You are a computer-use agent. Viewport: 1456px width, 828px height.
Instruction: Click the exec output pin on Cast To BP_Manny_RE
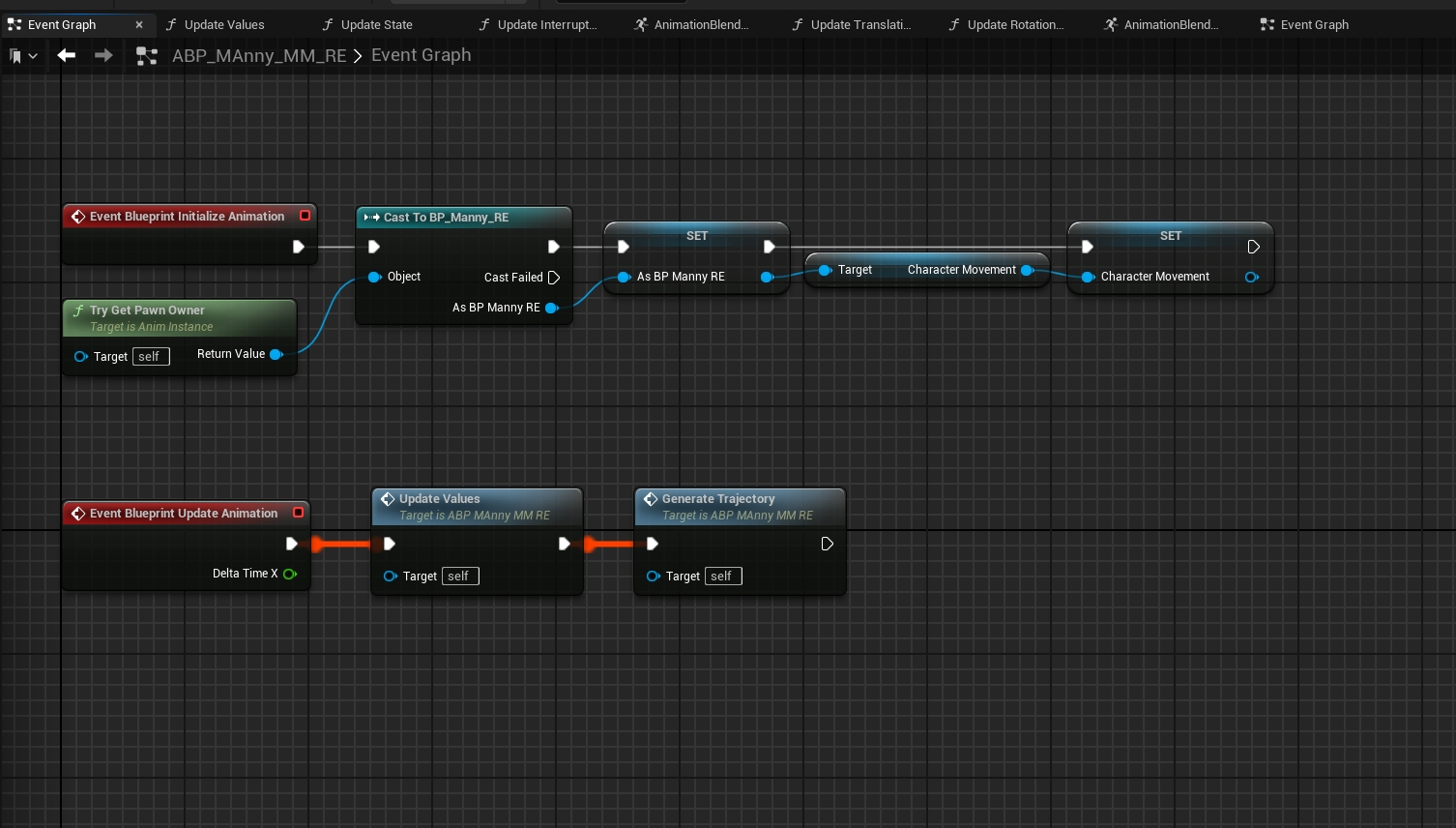(554, 247)
